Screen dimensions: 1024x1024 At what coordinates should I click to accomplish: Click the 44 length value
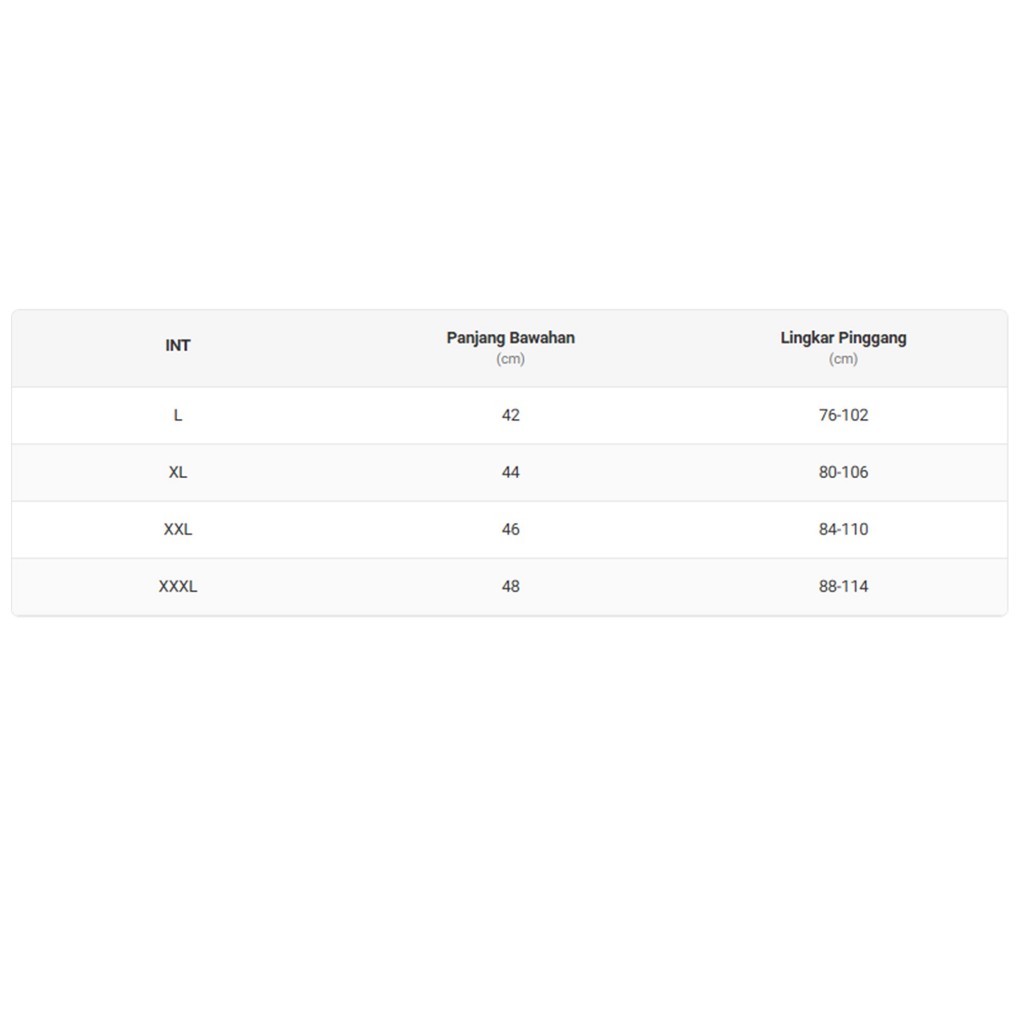[x=511, y=472]
